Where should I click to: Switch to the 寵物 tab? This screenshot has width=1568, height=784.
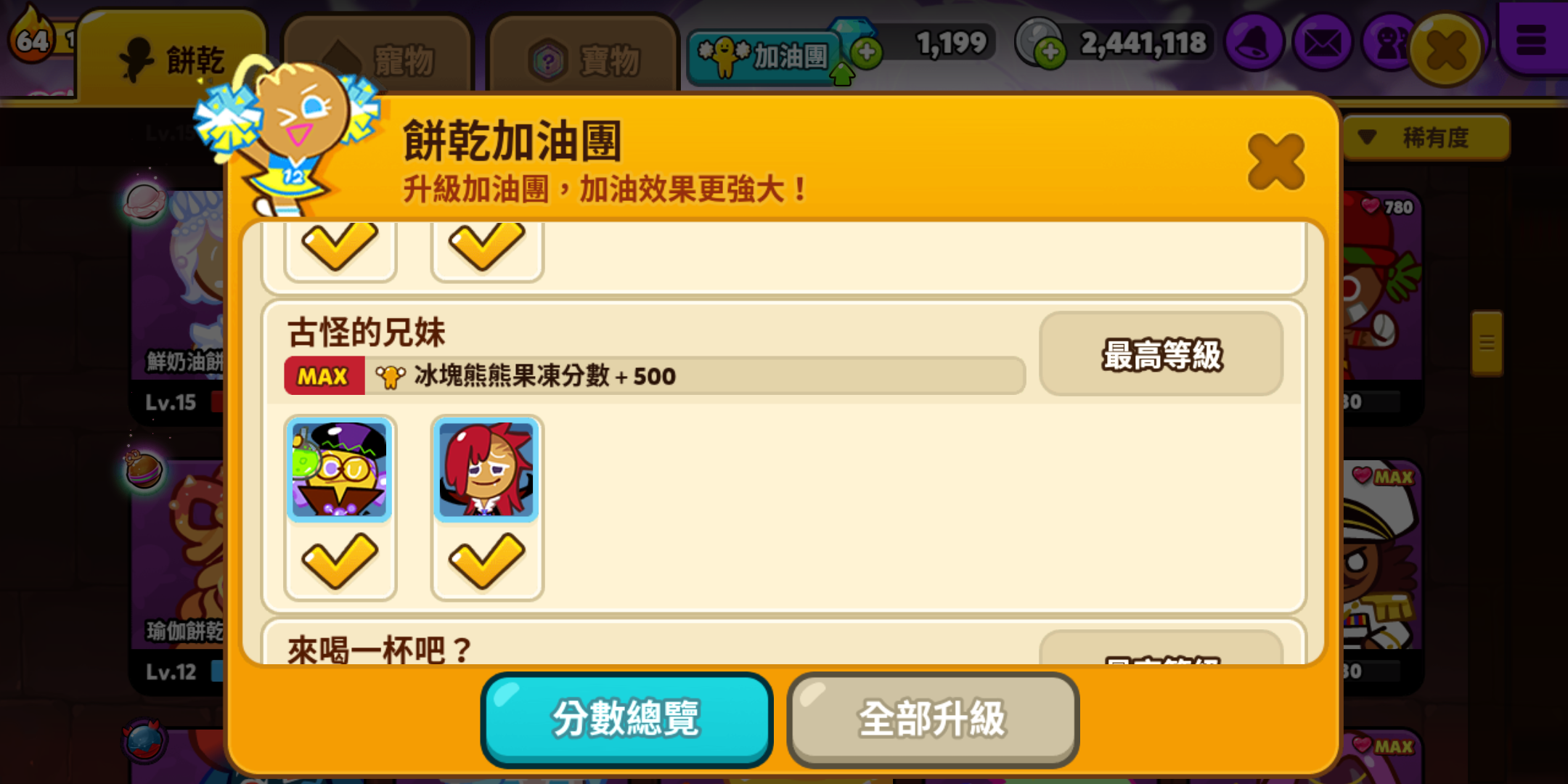tap(377, 60)
